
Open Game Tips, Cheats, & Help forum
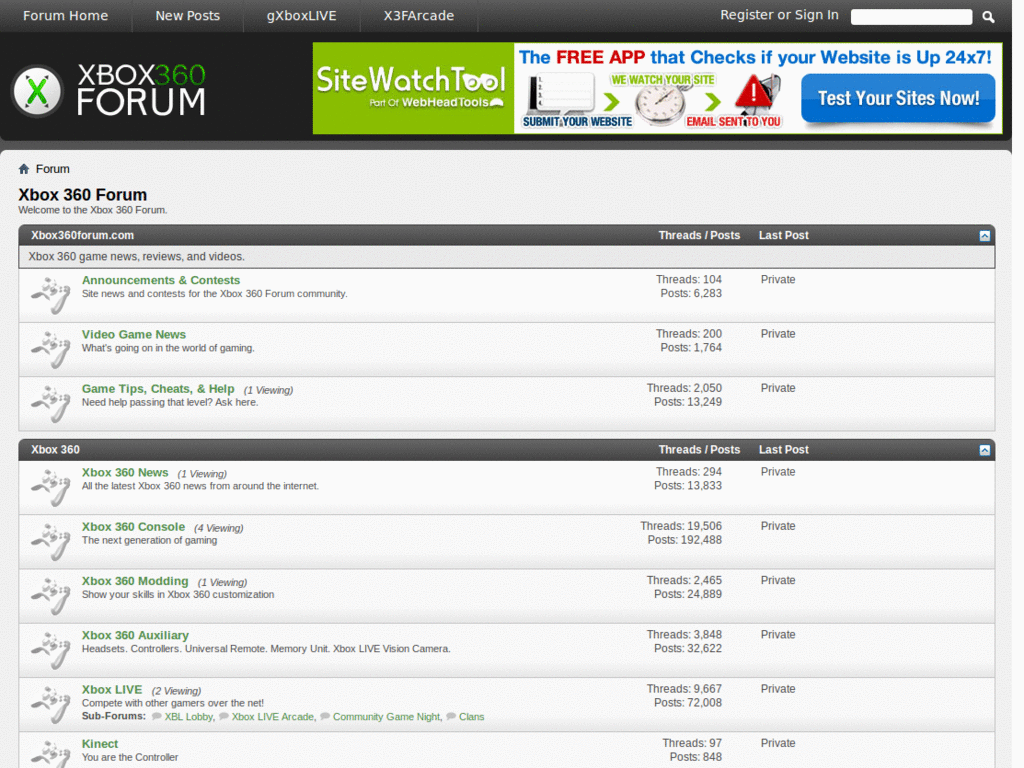[158, 389]
